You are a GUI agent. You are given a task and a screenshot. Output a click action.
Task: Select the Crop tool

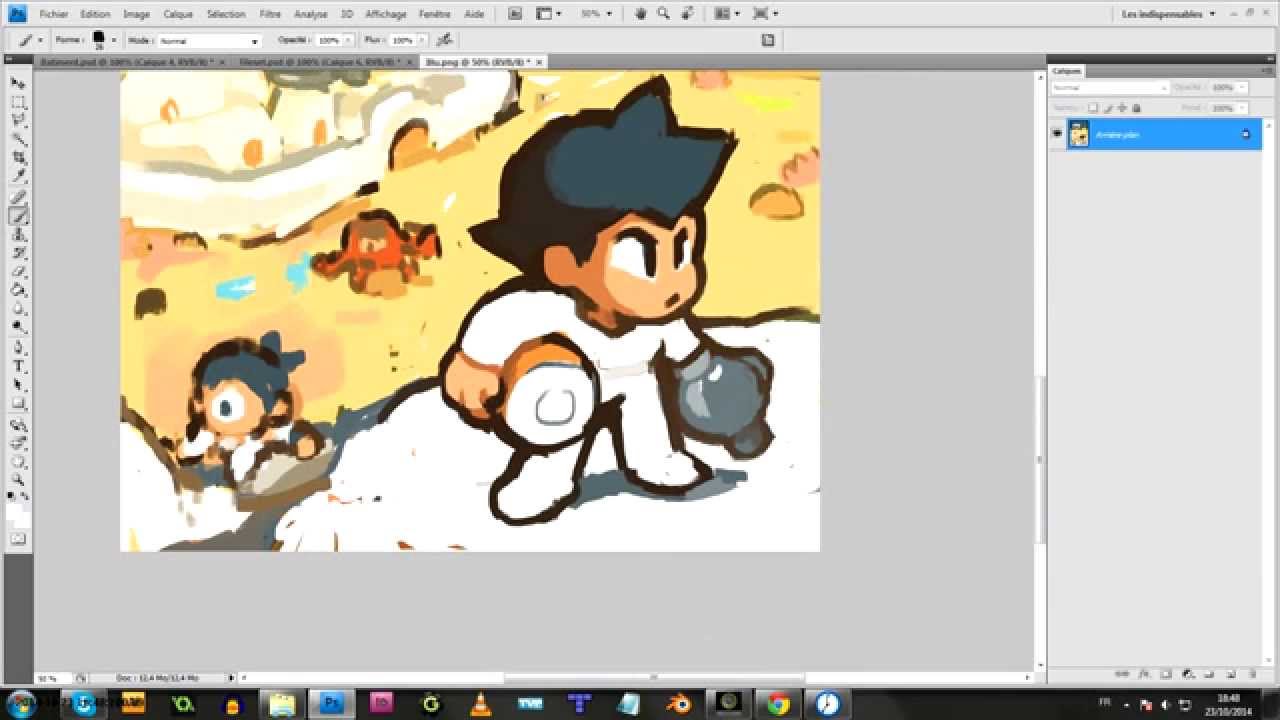coord(18,159)
